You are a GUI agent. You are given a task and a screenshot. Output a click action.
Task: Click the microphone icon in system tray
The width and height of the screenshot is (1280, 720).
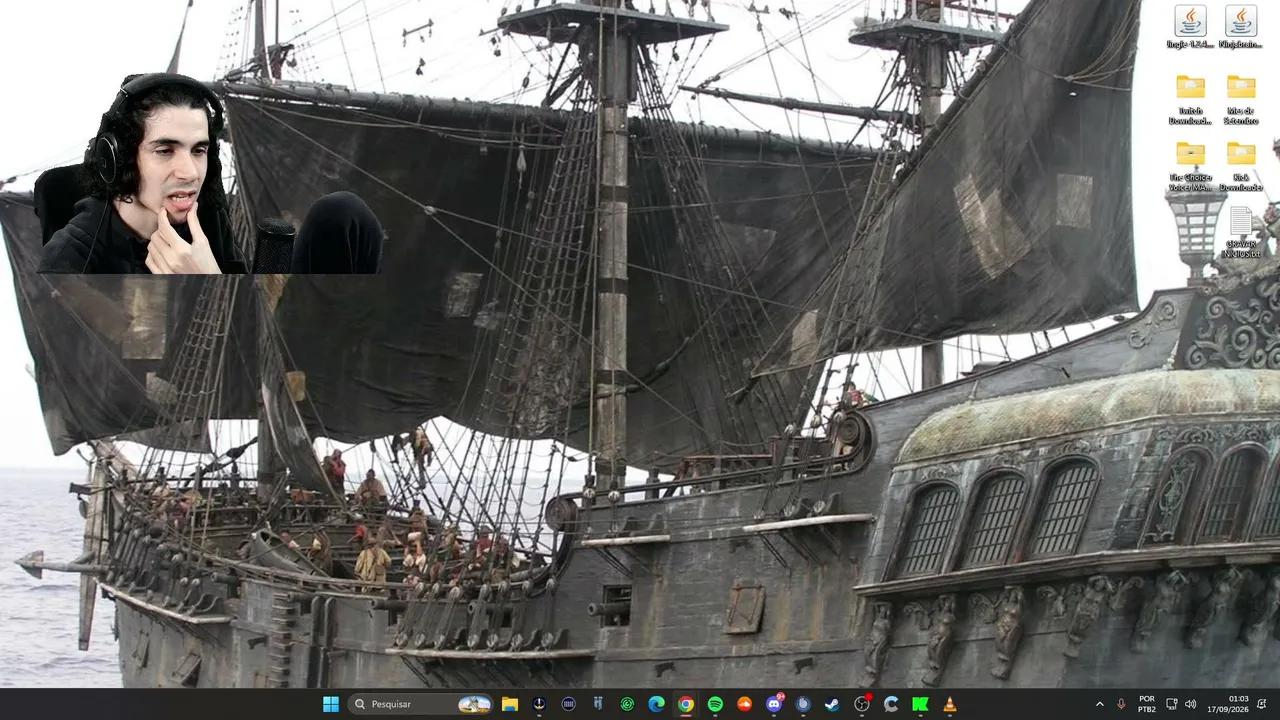[1121, 704]
